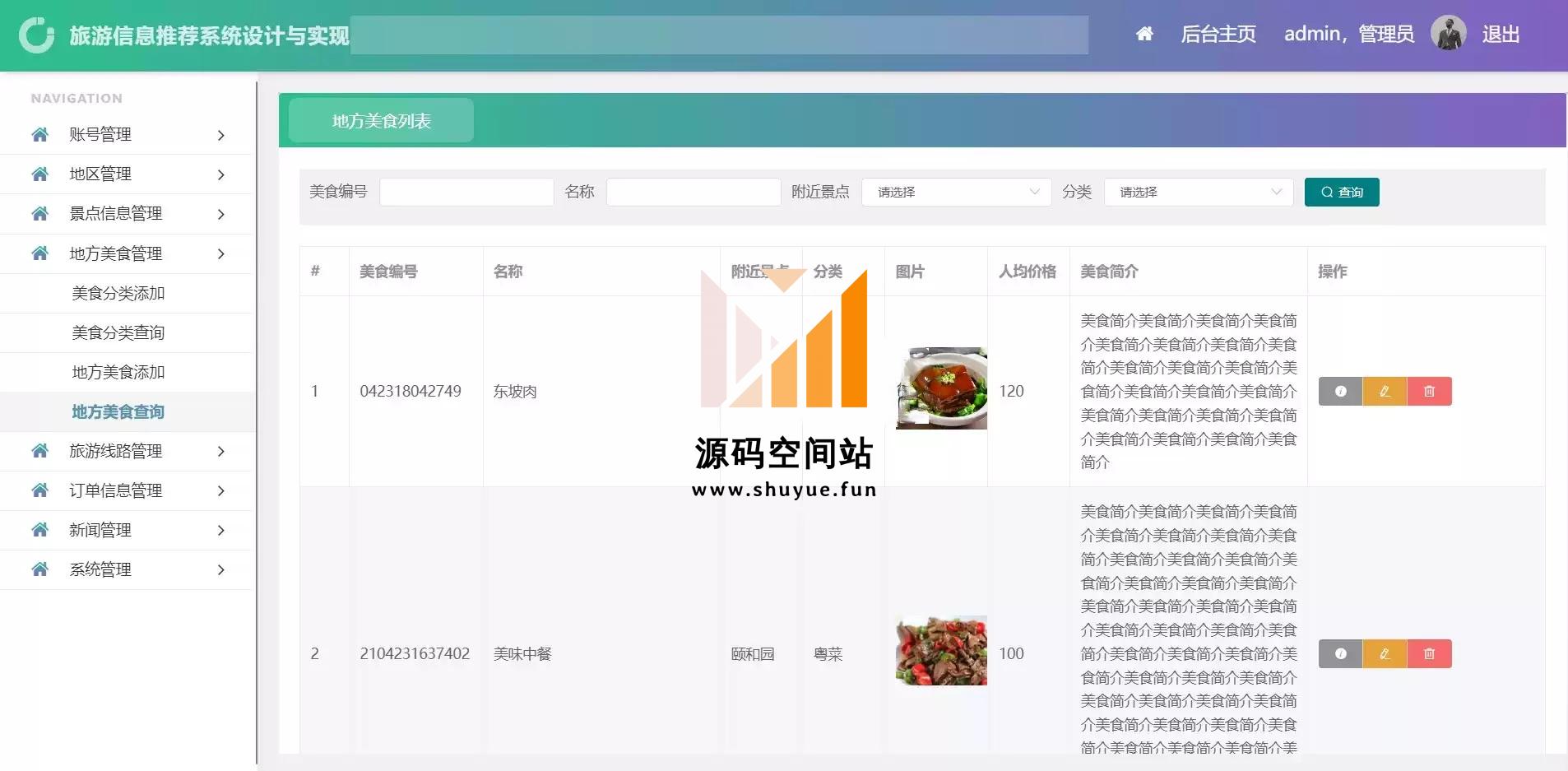Open the 东坡肉 food thumbnail
1568x771 pixels.
(x=941, y=388)
